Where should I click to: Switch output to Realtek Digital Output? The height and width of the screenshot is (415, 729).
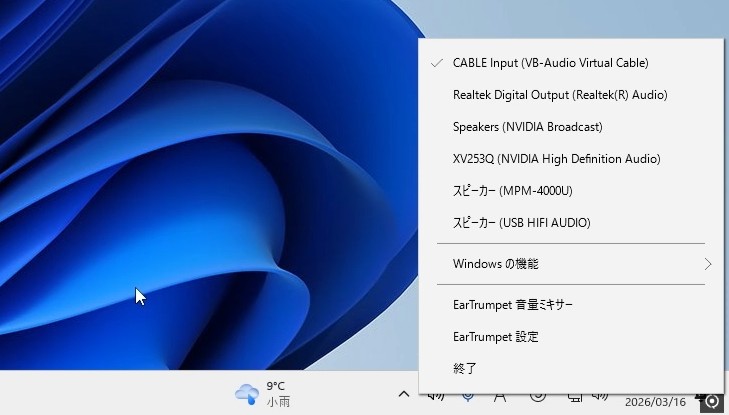tap(559, 95)
